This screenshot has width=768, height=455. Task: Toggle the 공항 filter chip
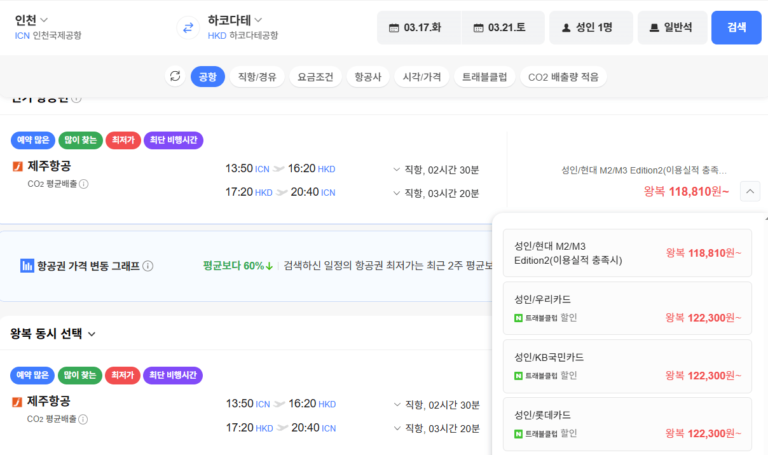[x=207, y=77]
